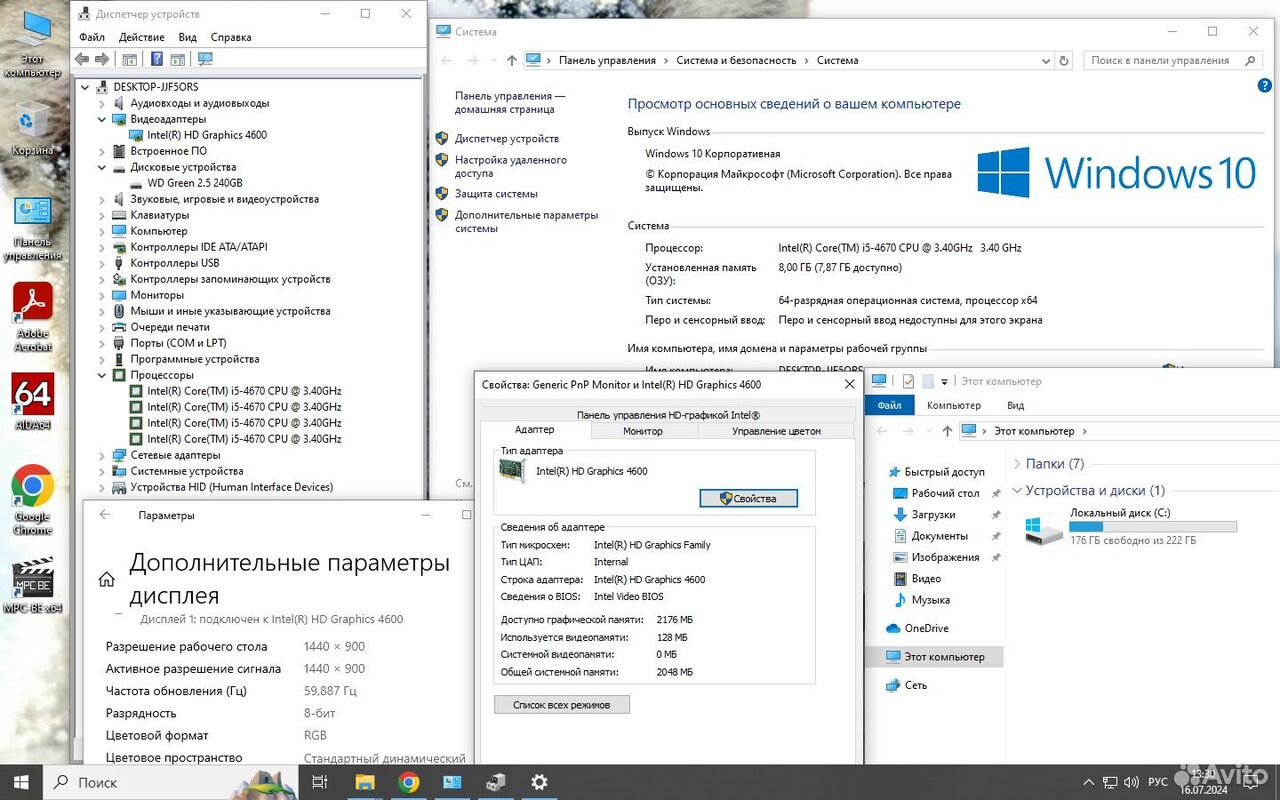The width and height of the screenshot is (1280, 800).
Task: Open the Файл menu in Device Manager
Action: [92, 37]
